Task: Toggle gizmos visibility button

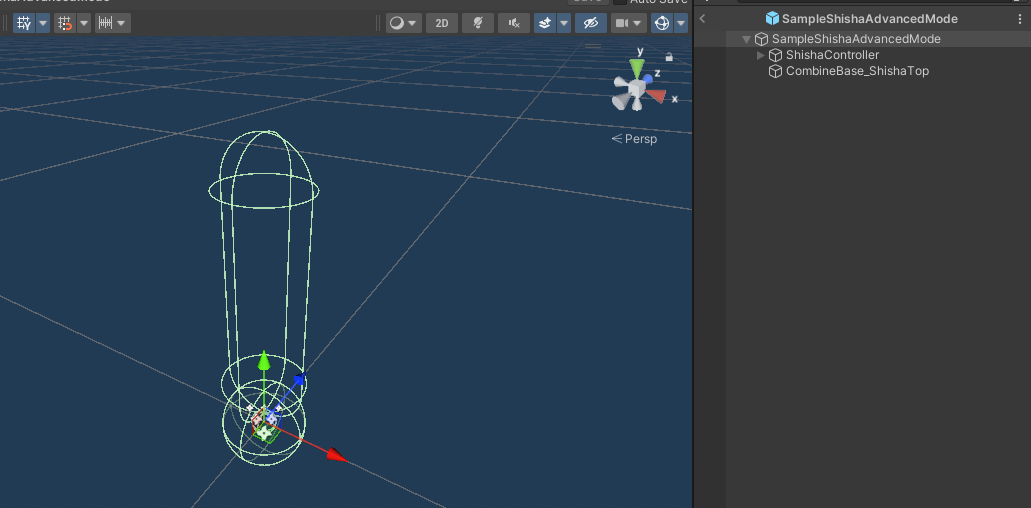Action: pyautogui.click(x=662, y=24)
